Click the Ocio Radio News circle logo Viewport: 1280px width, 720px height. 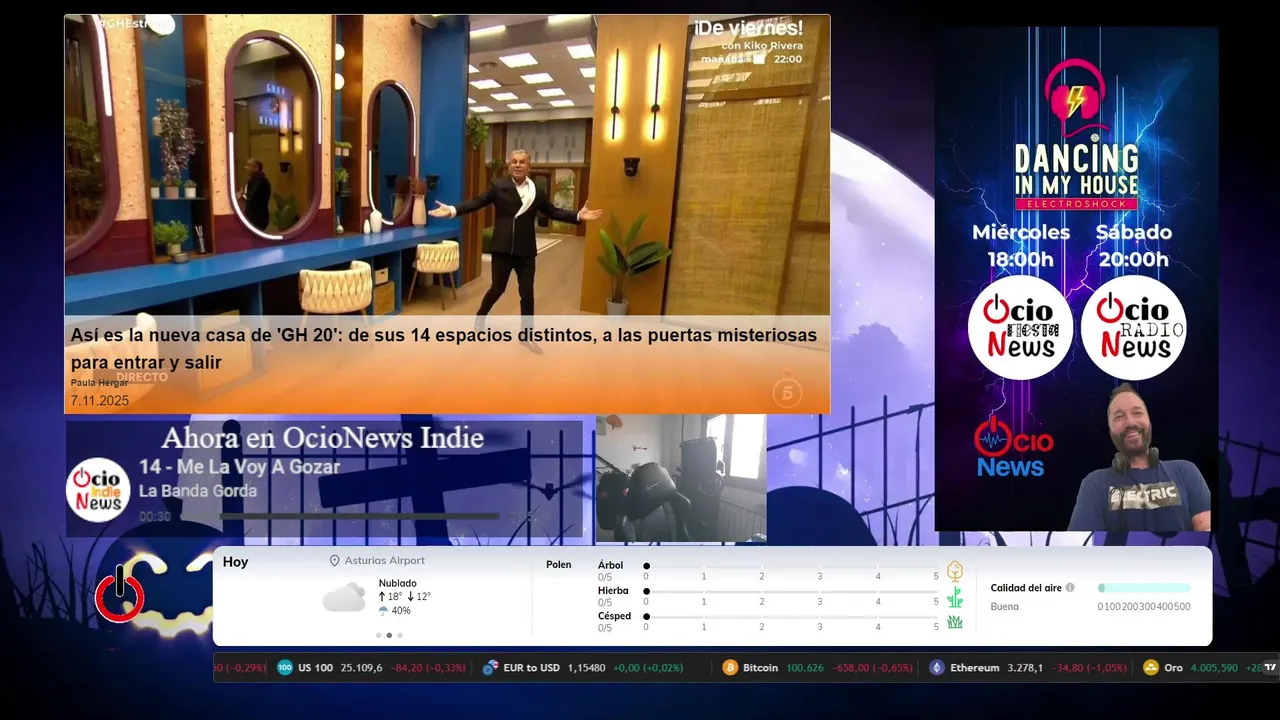(1133, 327)
